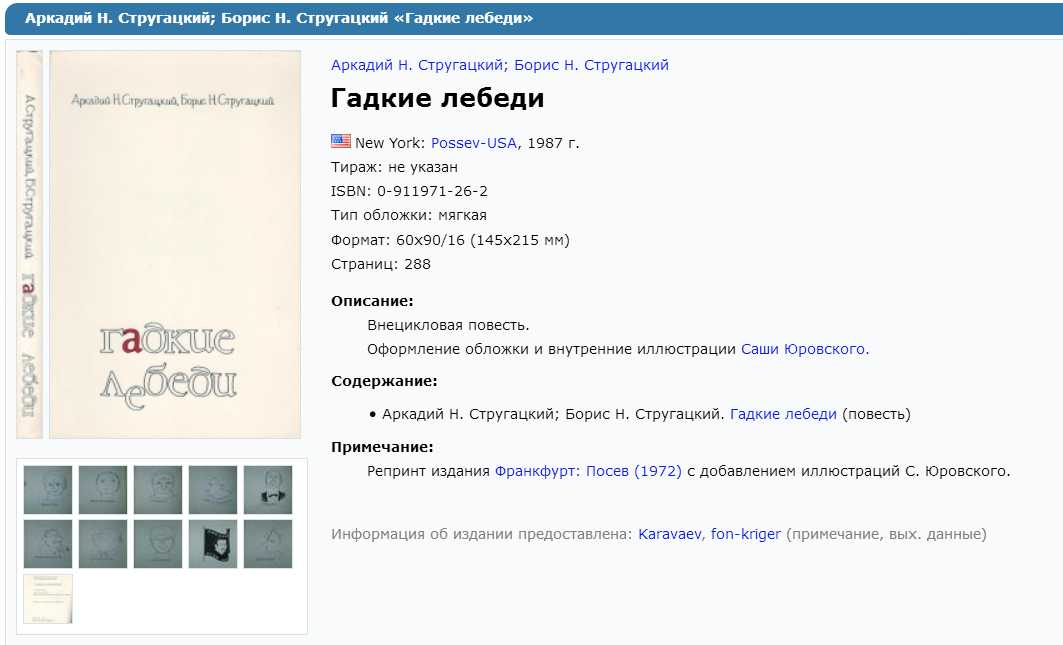The height and width of the screenshot is (645, 1063).
Task: Click the main heading Гадкие лебеди
Action: pos(438,98)
